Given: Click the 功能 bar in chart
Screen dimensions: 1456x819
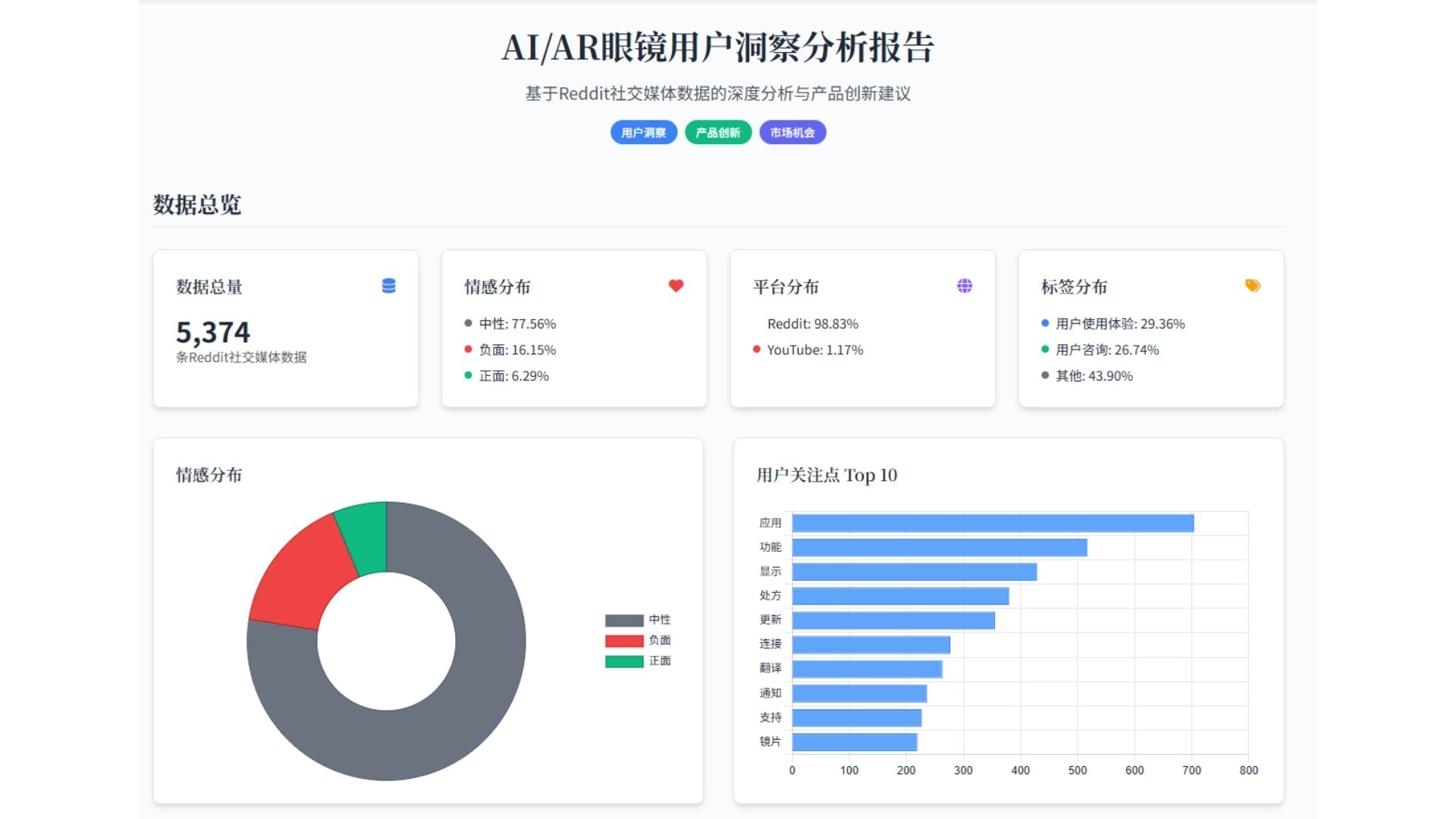Looking at the screenshot, I should coord(939,548).
